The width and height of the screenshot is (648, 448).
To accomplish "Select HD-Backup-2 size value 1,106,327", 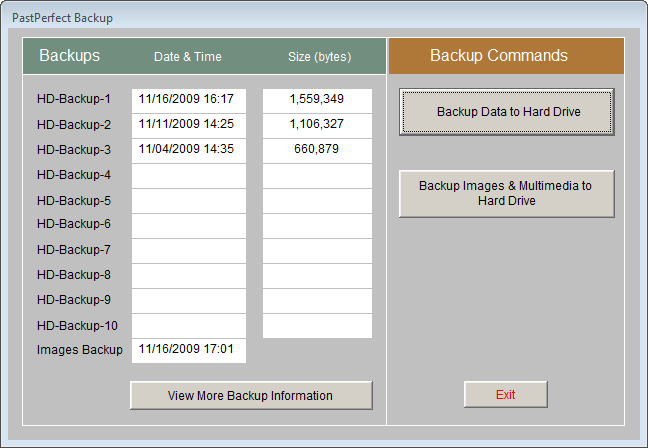I will 317,125.
